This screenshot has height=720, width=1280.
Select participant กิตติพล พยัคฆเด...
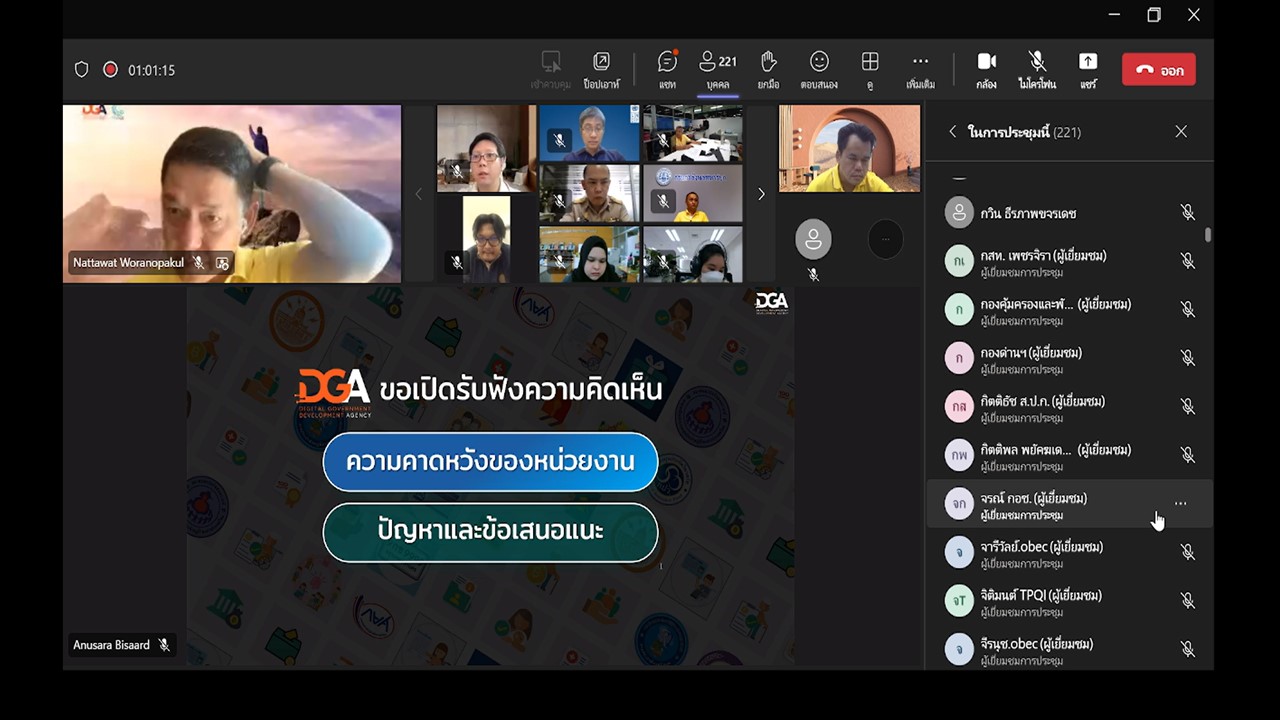(1069, 455)
